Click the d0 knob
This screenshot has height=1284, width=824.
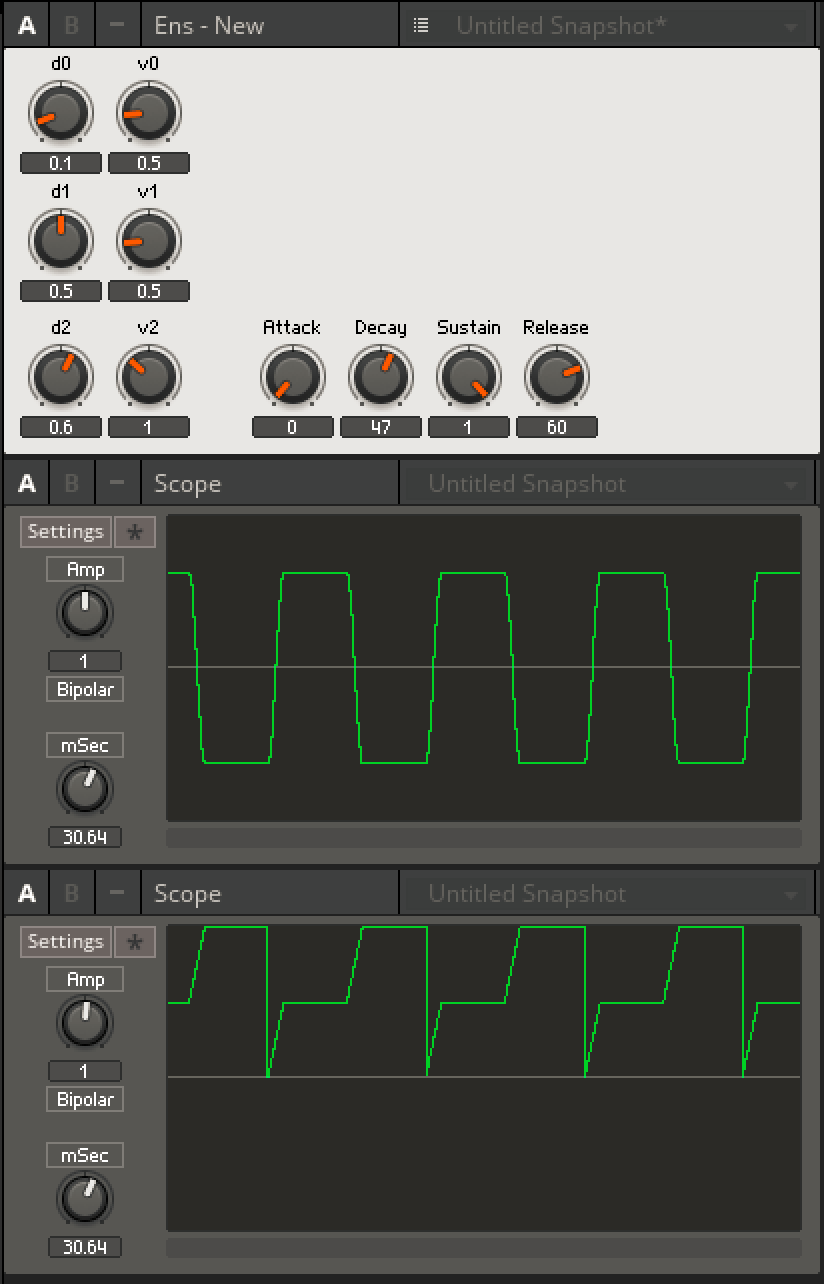coord(61,113)
